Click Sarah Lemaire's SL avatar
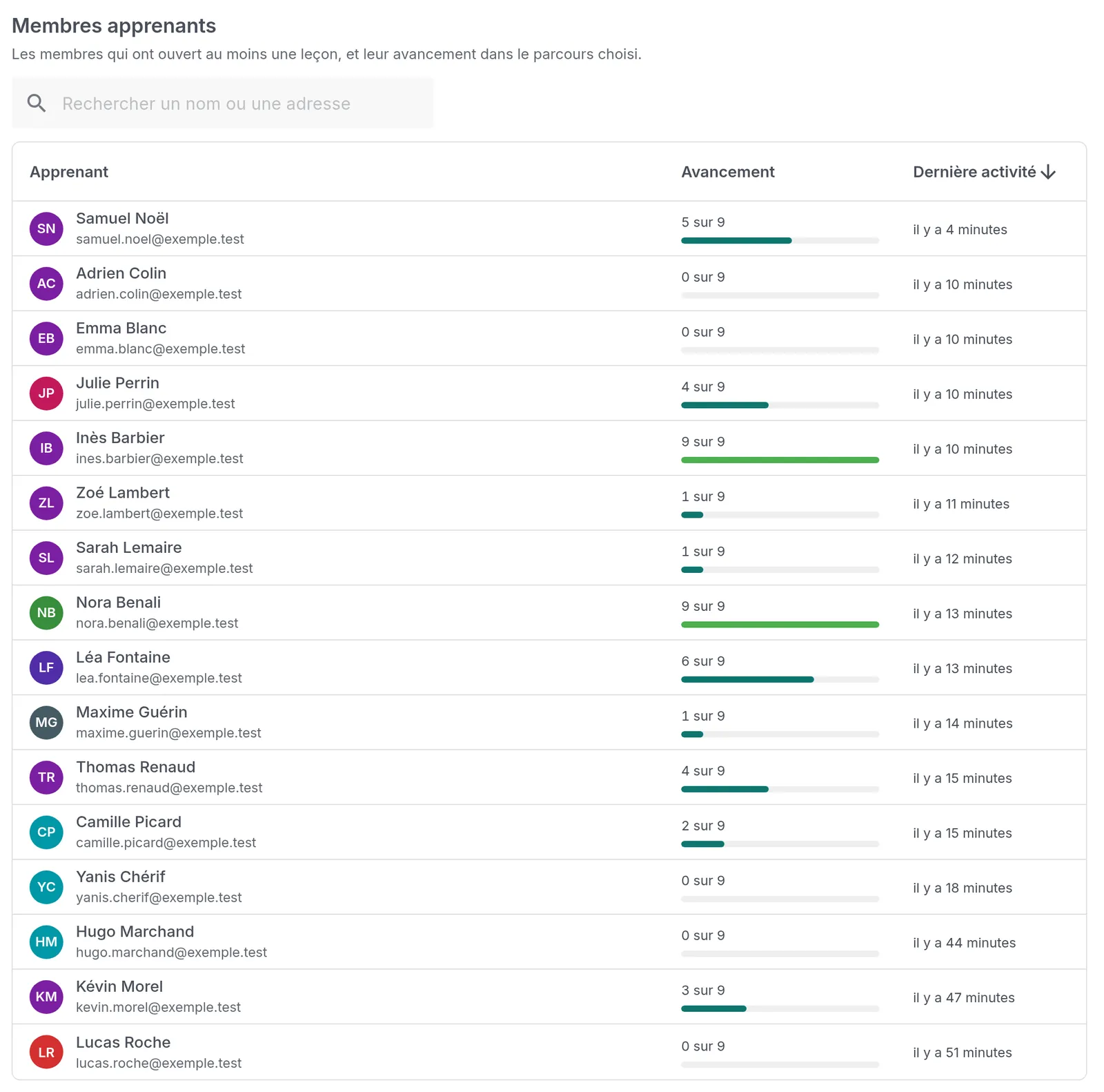 [46, 558]
